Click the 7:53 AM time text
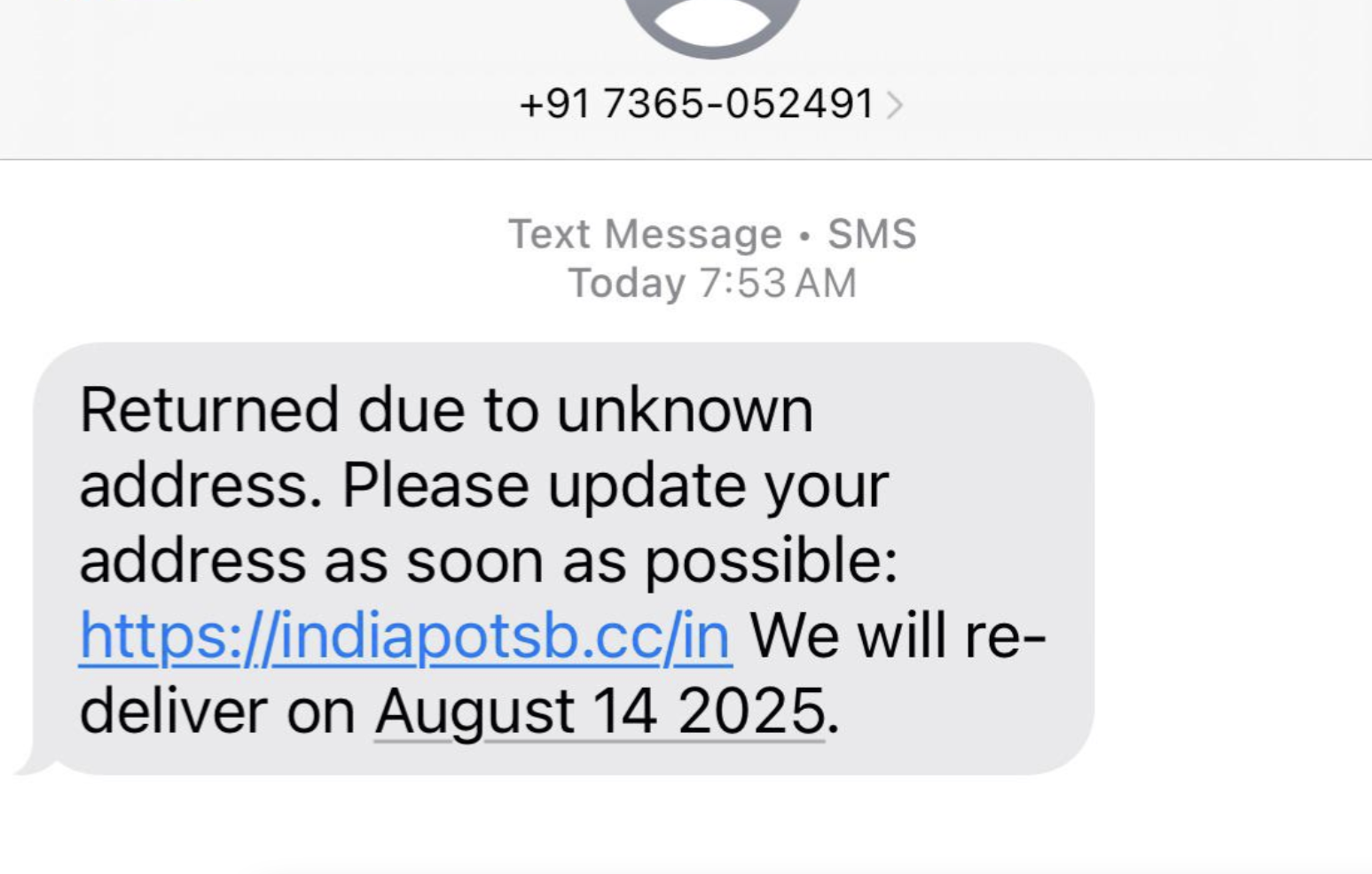This screenshot has width=1372, height=874. 777,284
